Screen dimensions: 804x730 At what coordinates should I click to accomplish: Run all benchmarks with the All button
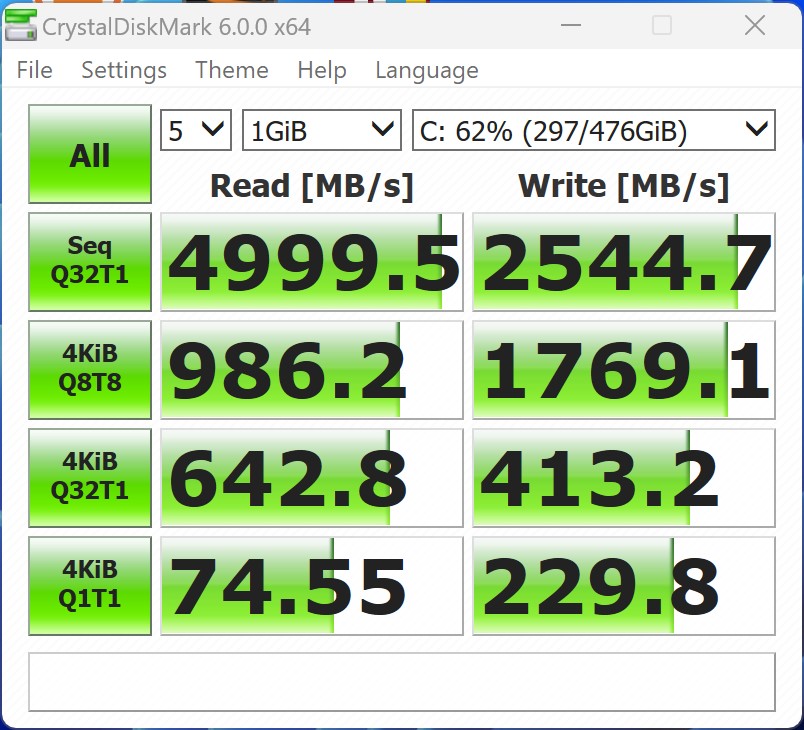(x=90, y=154)
